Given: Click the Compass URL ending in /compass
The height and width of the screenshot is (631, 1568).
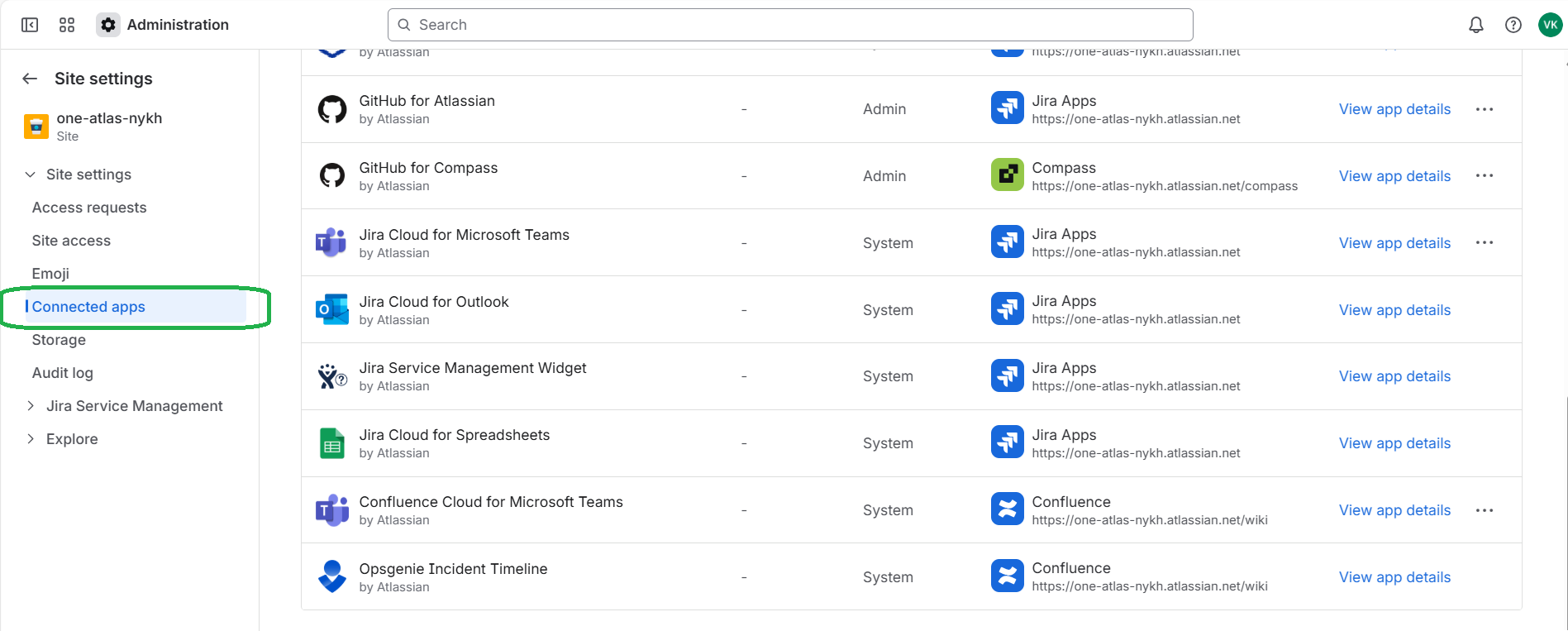Looking at the screenshot, I should [x=1165, y=186].
